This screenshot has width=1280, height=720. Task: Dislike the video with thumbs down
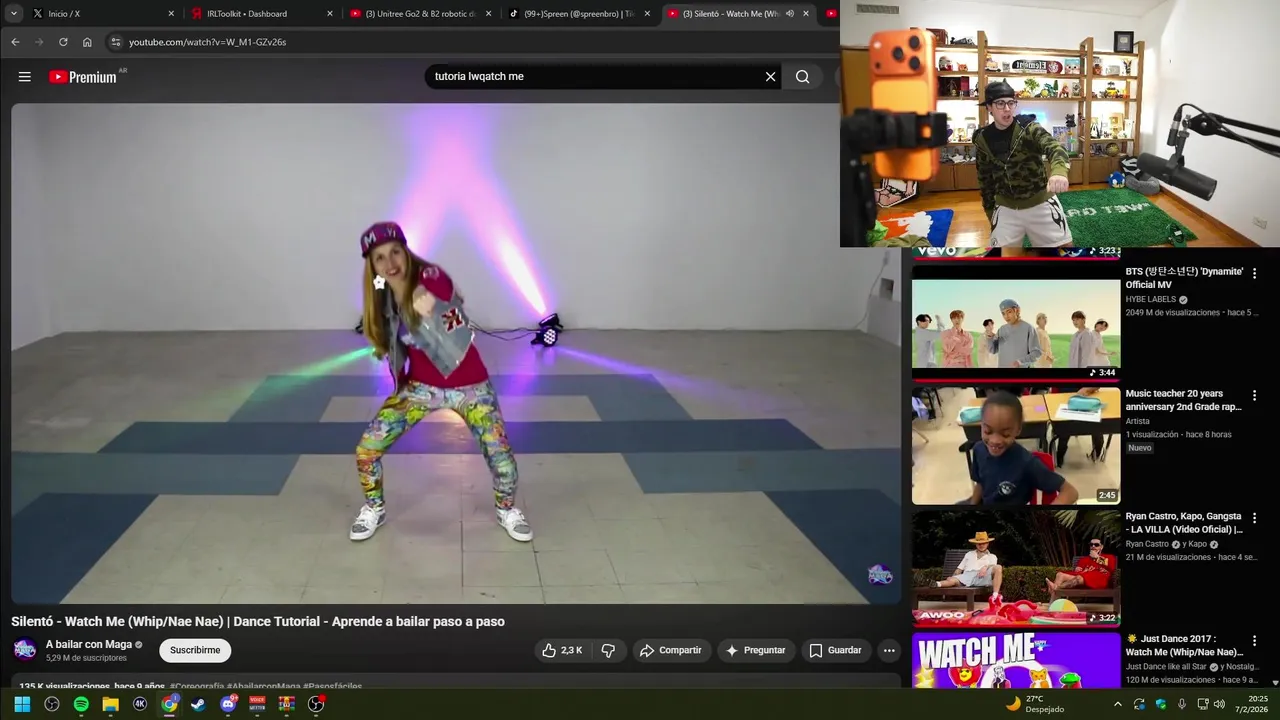coord(608,650)
